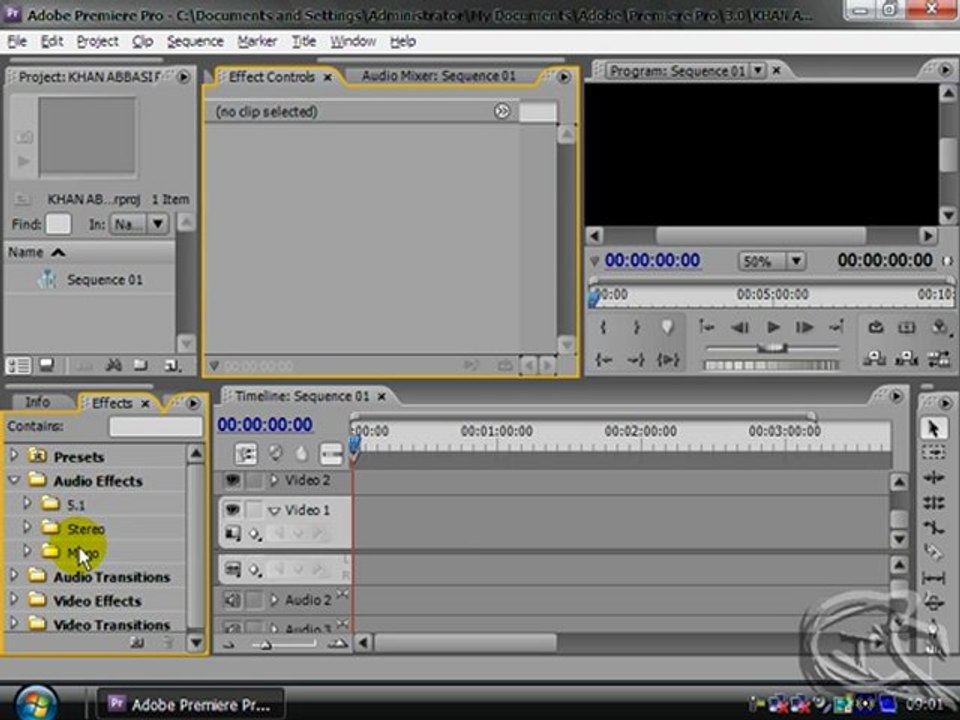Expand the Video 2 track
Viewport: 960px width, 720px height.
274,480
